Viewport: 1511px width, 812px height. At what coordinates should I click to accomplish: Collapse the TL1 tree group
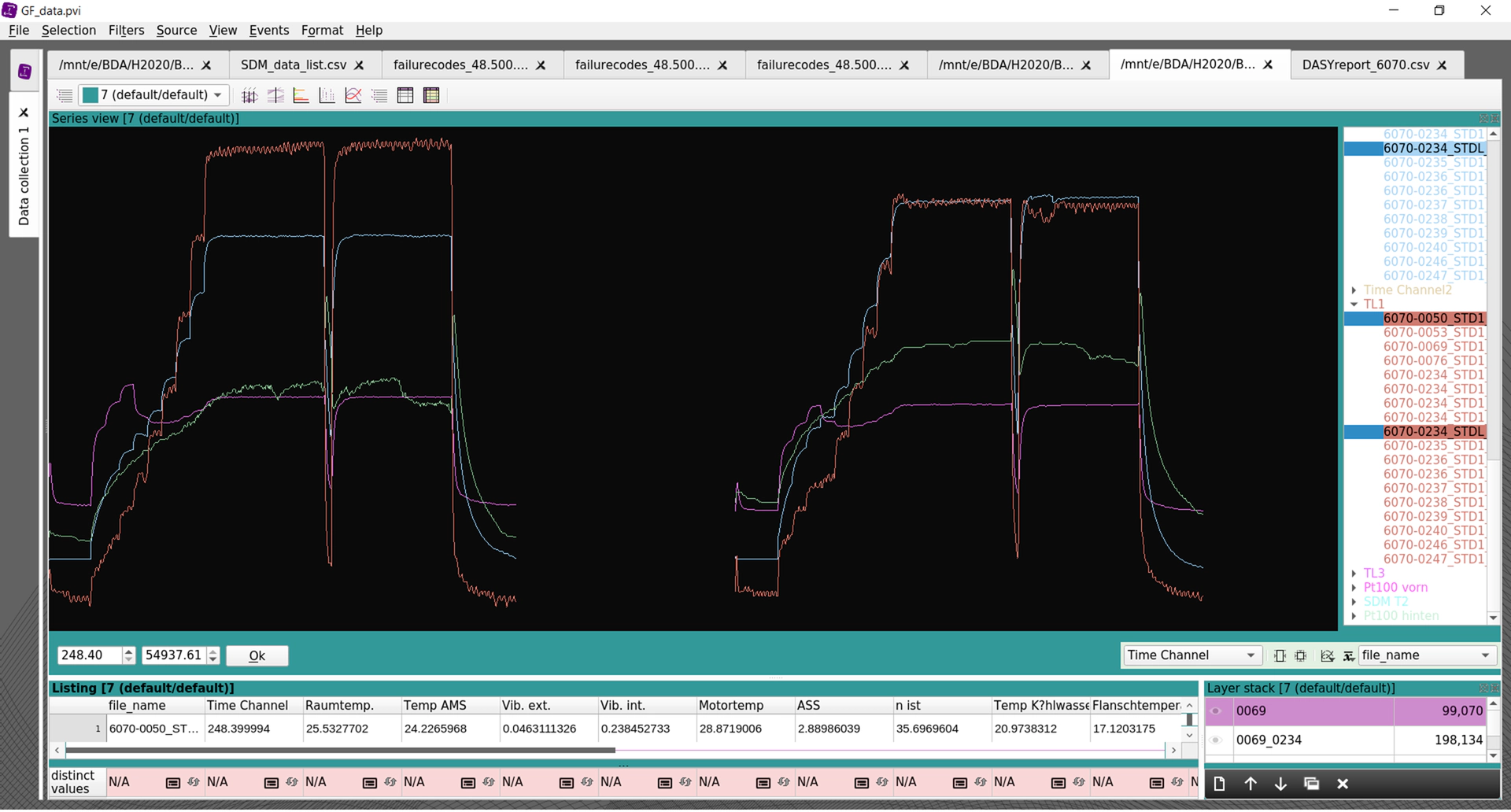pyautogui.click(x=1354, y=304)
